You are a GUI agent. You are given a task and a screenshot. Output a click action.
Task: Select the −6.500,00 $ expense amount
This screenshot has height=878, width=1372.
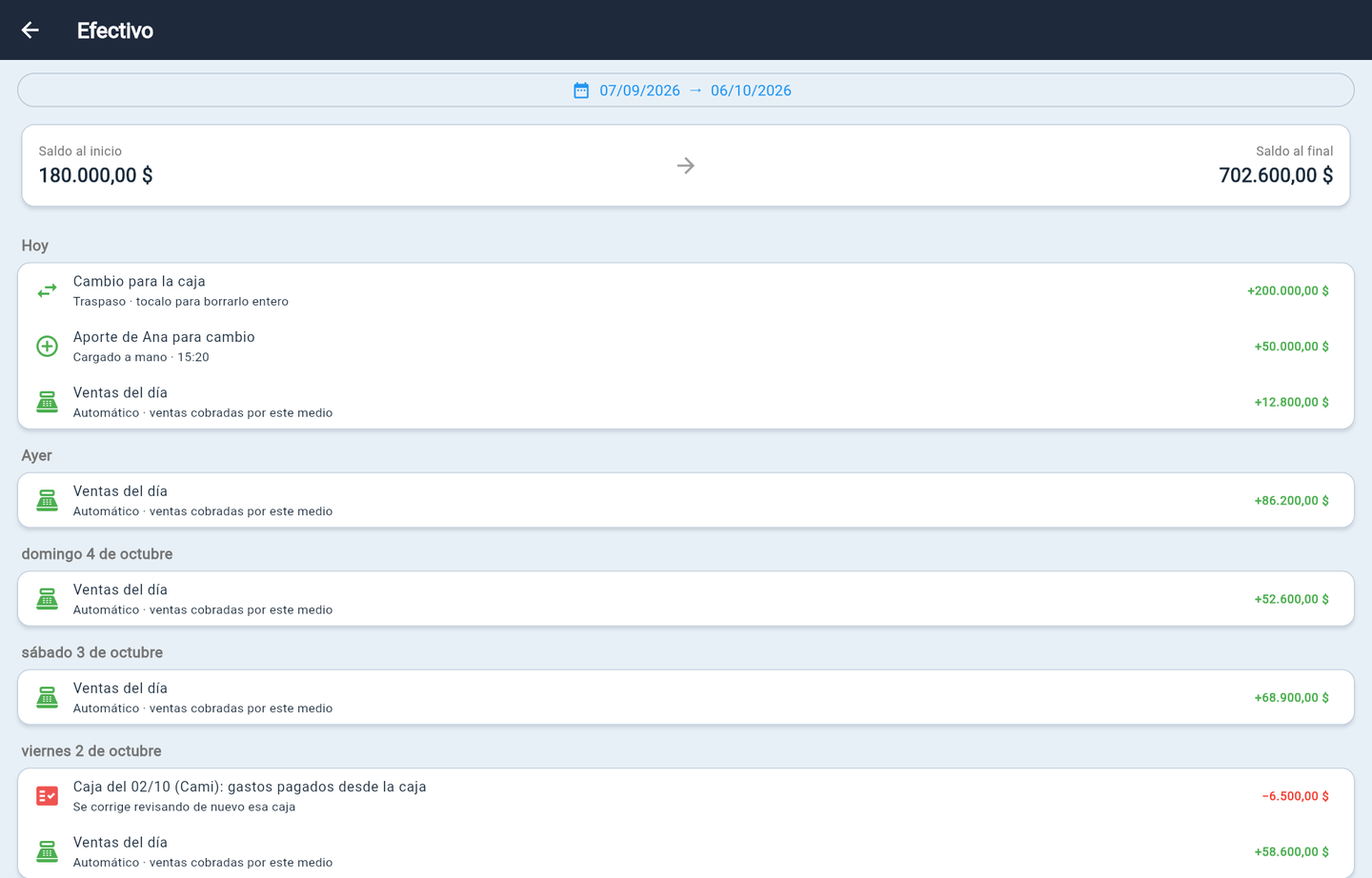click(x=1295, y=796)
